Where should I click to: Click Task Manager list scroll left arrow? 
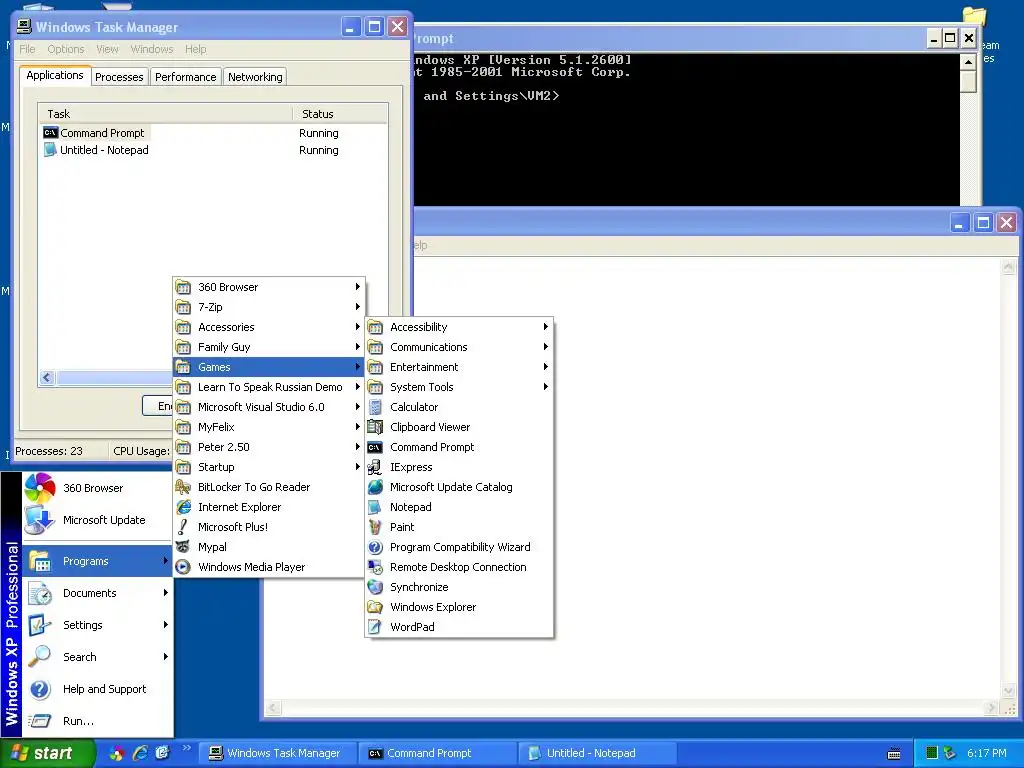[46, 377]
